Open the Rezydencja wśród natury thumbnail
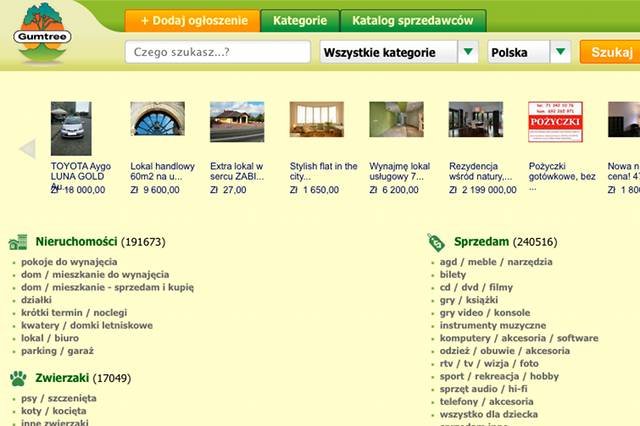Screen dimensions: 640x426 476,119
